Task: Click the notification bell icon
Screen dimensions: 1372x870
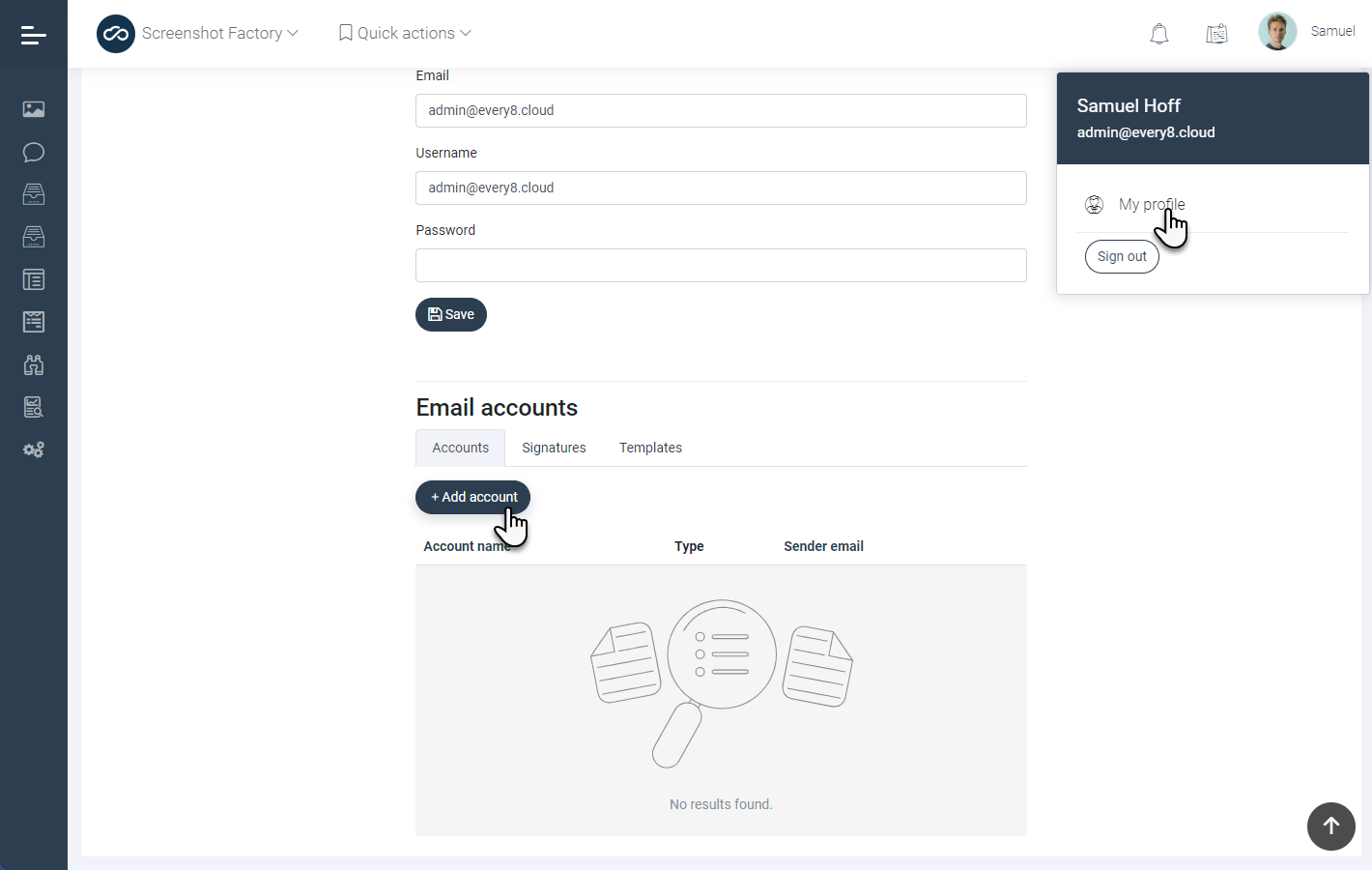Action: tap(1158, 34)
